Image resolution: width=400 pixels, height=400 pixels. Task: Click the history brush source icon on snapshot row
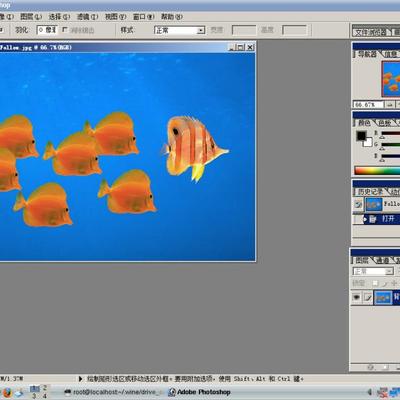tap(358, 204)
